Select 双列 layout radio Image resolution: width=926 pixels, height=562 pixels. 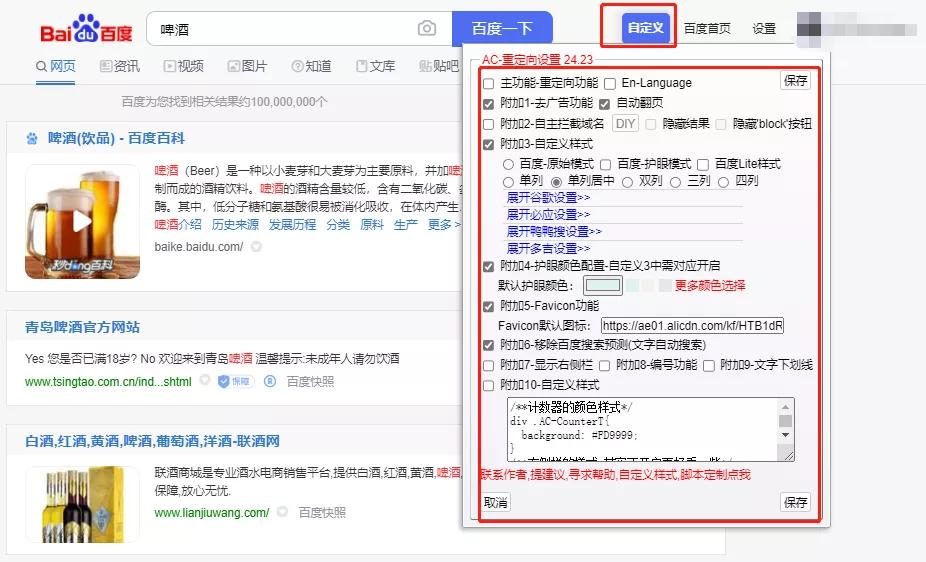click(627, 182)
